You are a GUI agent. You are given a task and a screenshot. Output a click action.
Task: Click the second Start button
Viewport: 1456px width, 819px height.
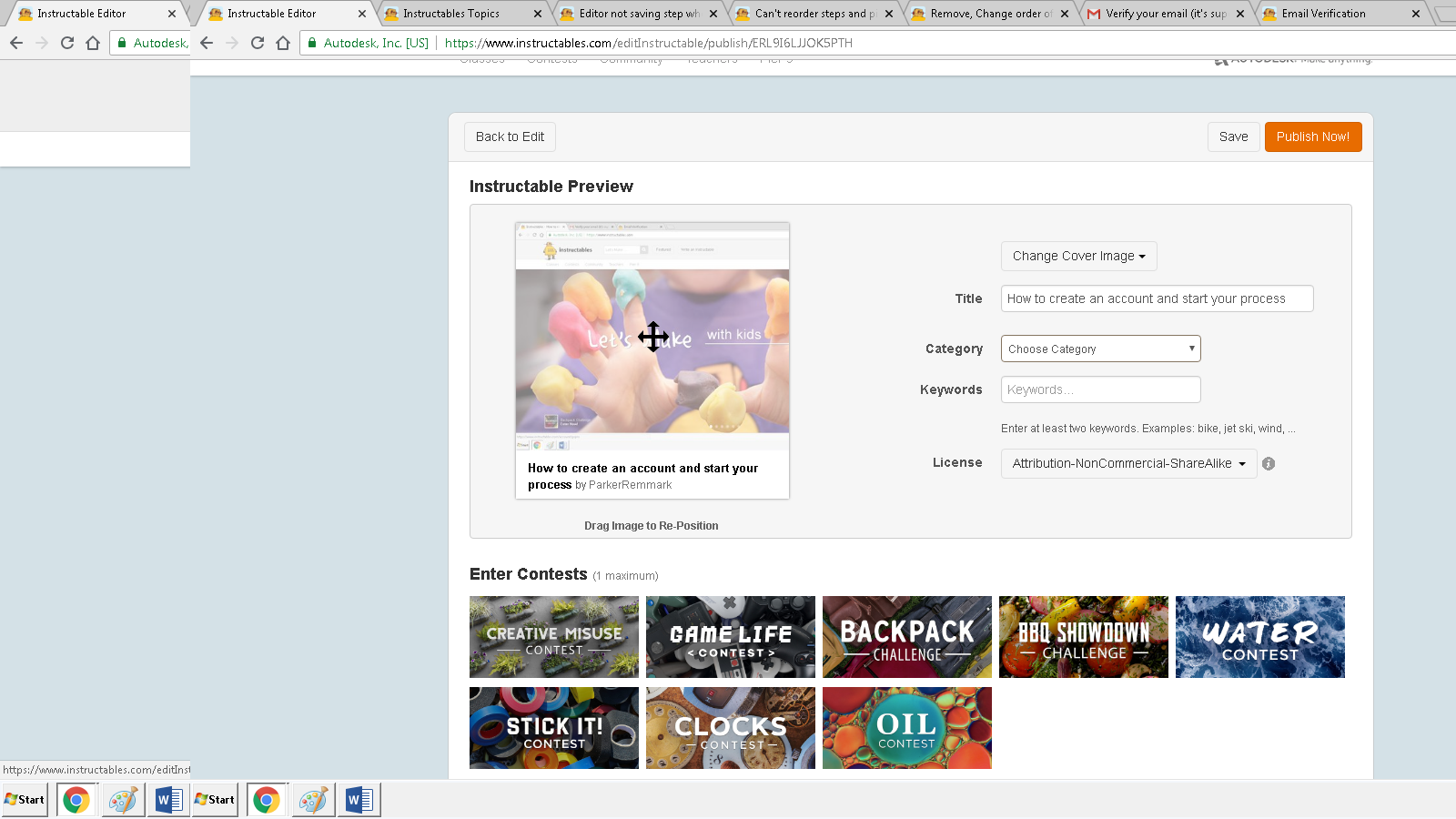pyautogui.click(x=215, y=800)
